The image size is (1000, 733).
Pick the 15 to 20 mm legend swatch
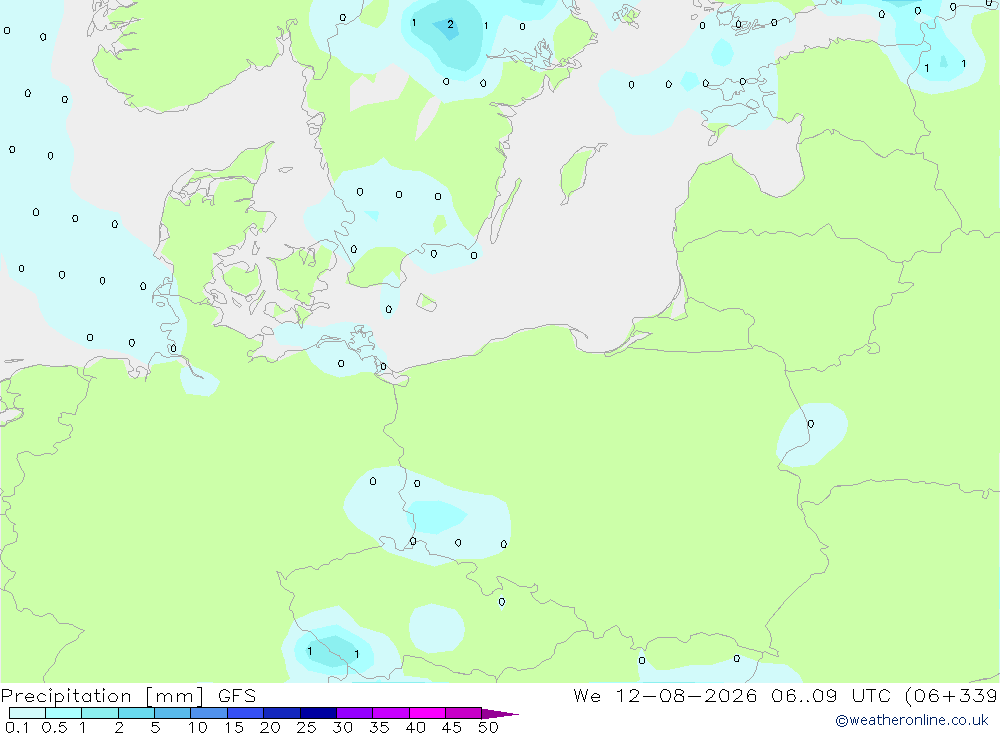(x=246, y=713)
